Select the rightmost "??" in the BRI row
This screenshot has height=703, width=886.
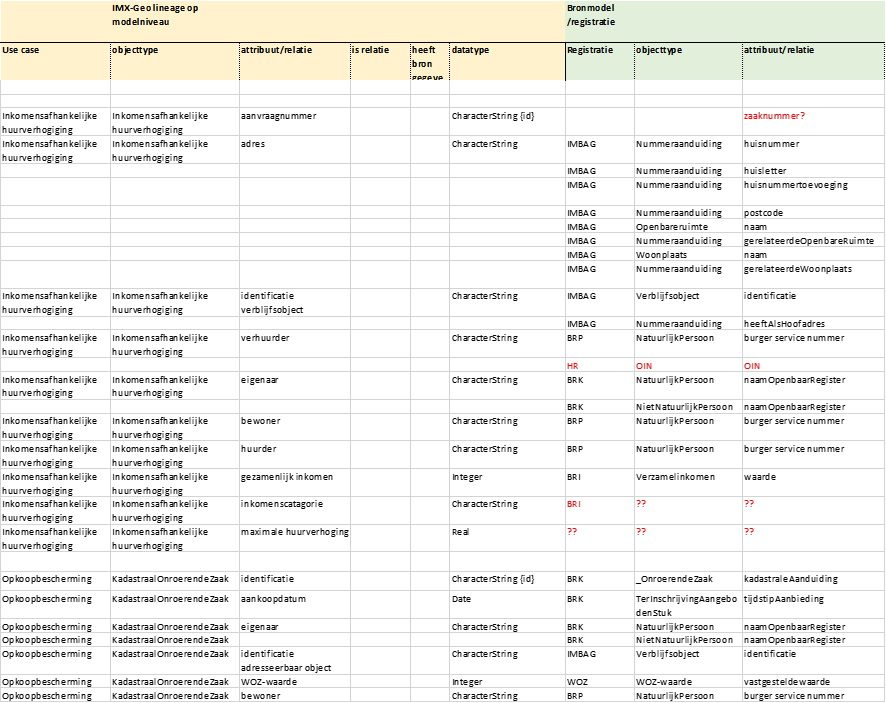click(x=750, y=504)
